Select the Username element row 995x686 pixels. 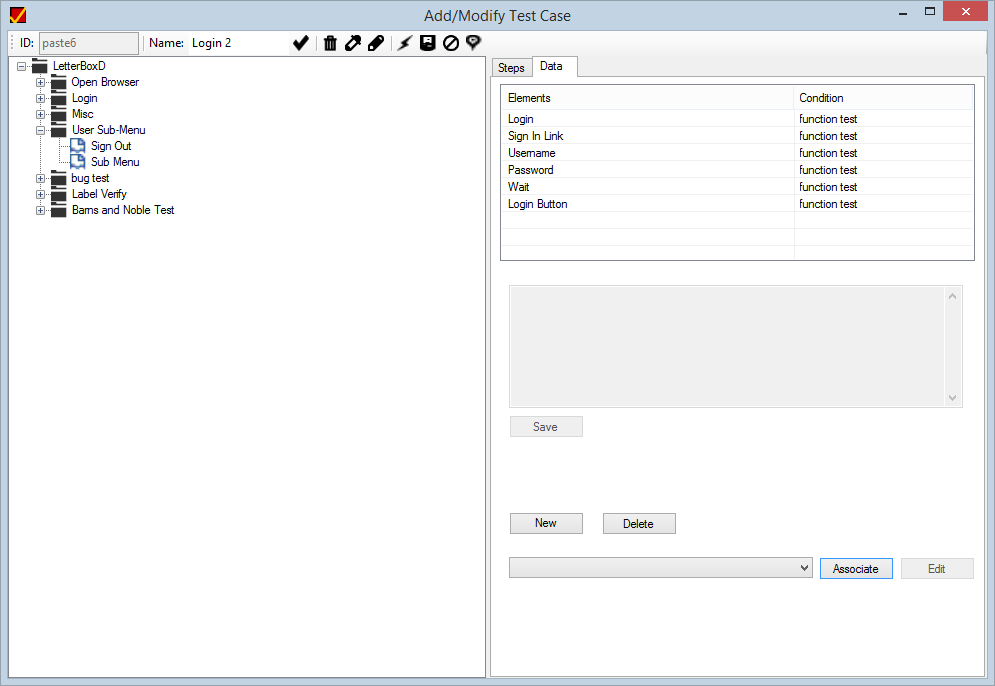(737, 153)
